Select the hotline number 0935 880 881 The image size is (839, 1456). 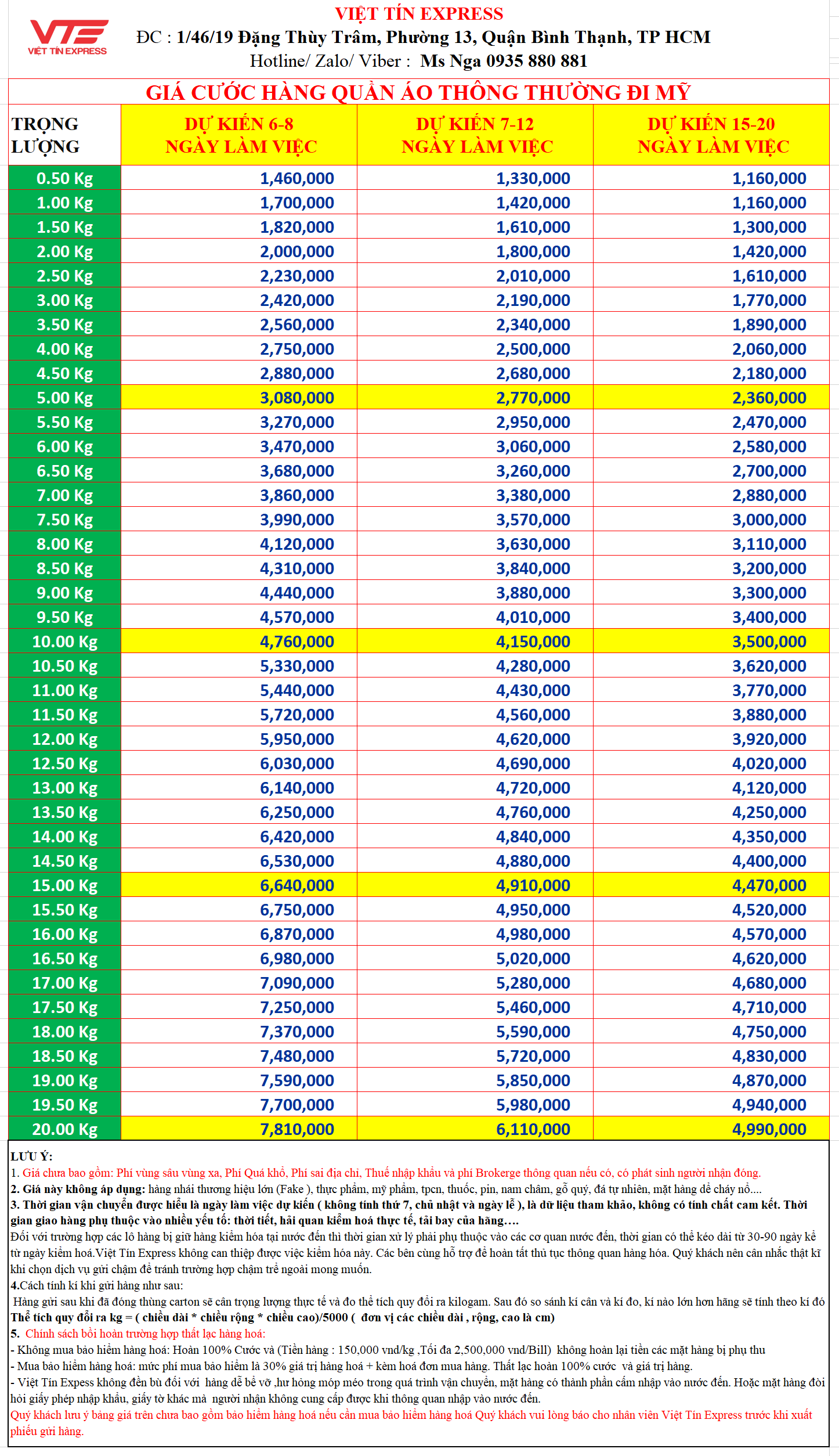(536, 61)
